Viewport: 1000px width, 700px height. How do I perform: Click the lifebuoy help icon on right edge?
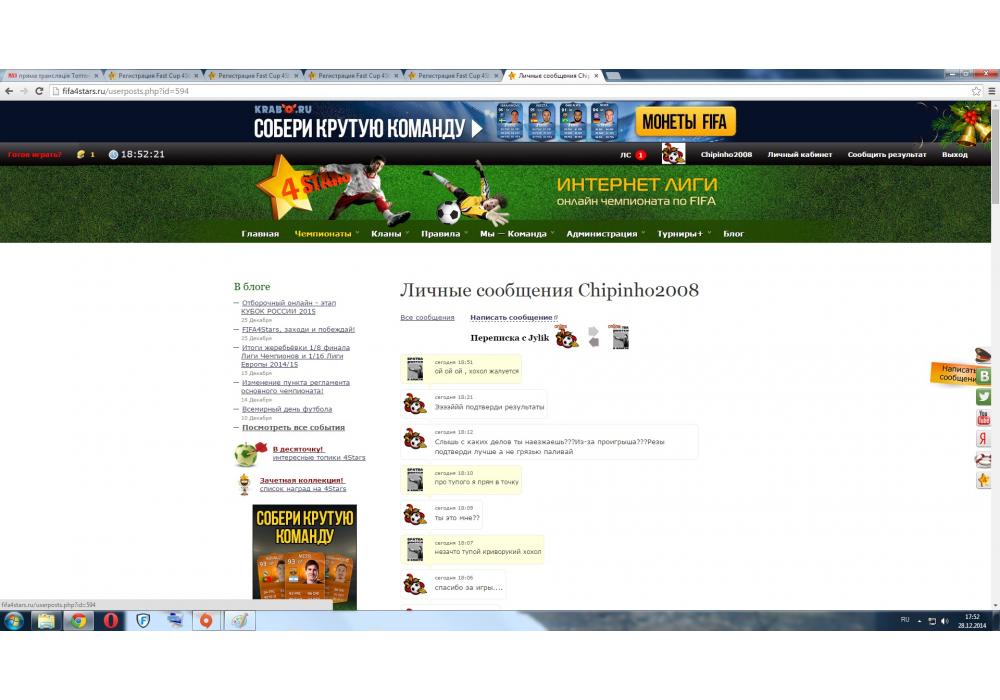click(983, 459)
